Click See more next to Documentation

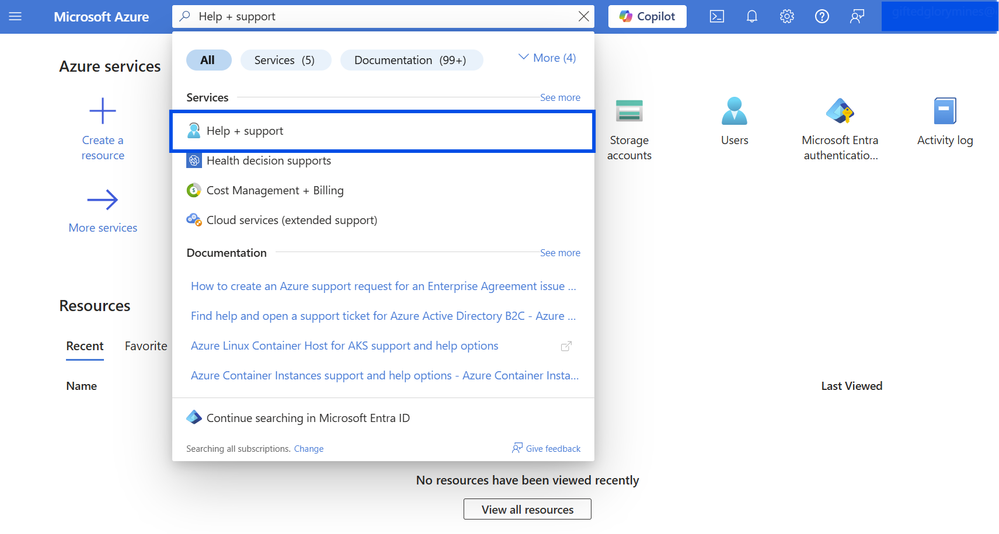(560, 253)
